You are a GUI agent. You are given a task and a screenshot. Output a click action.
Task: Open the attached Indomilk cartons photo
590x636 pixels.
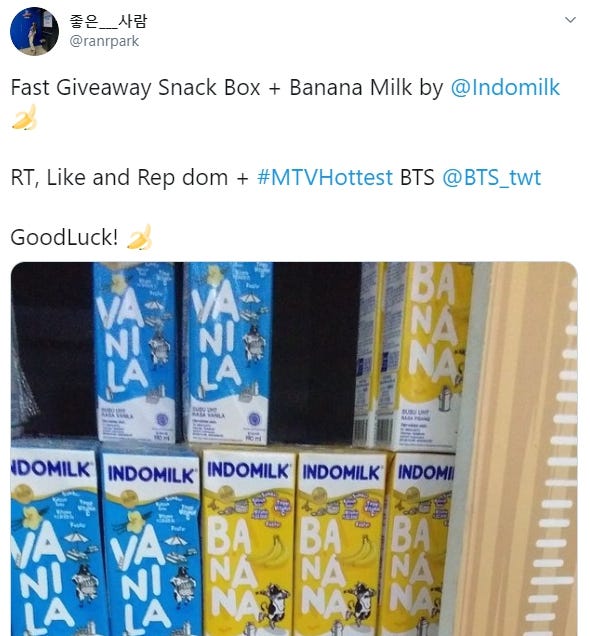[x=294, y=449]
